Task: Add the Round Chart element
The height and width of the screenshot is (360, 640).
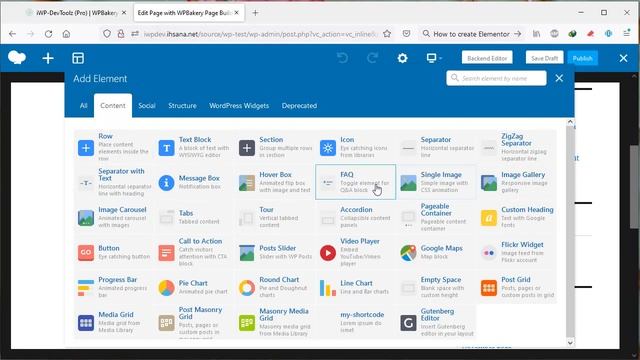Action: 275,287
